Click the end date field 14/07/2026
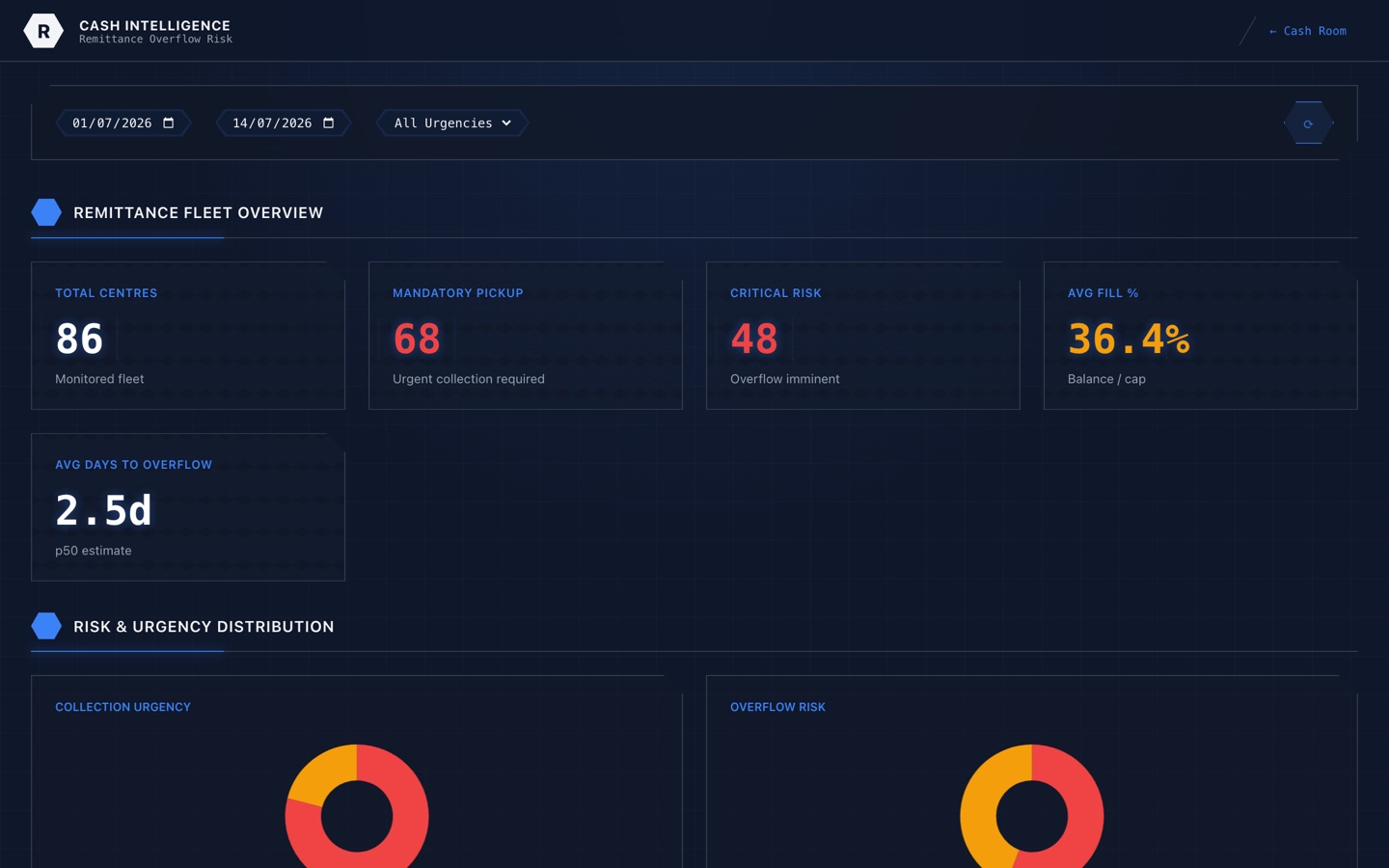 click(x=284, y=123)
